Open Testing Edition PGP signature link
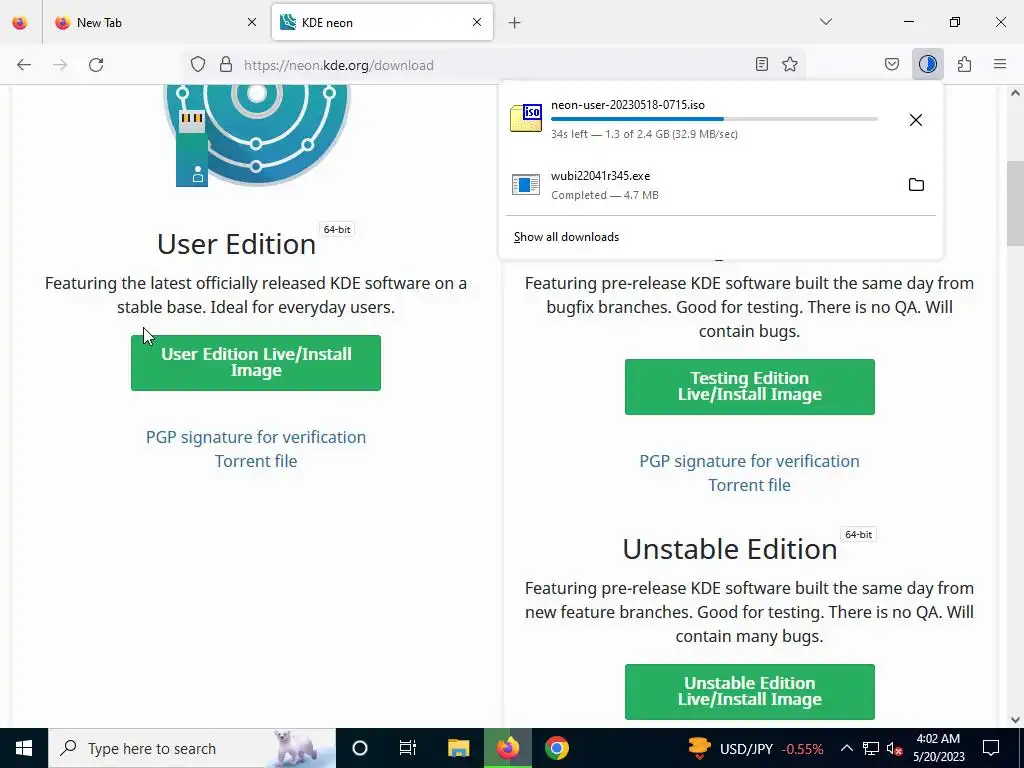 [x=750, y=461]
